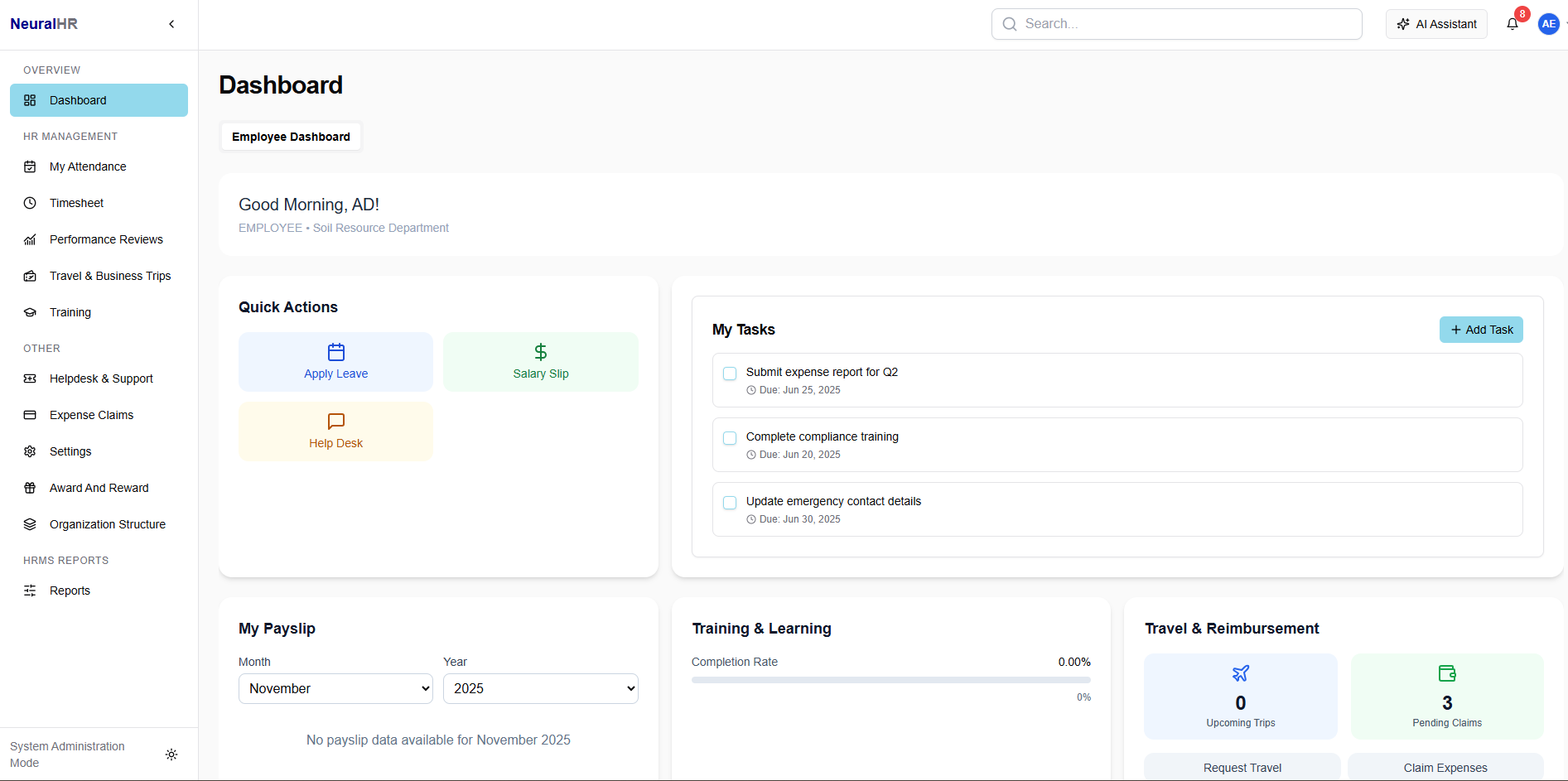The width and height of the screenshot is (1568, 781).
Task: Click the Add Task button
Action: tap(1481, 330)
